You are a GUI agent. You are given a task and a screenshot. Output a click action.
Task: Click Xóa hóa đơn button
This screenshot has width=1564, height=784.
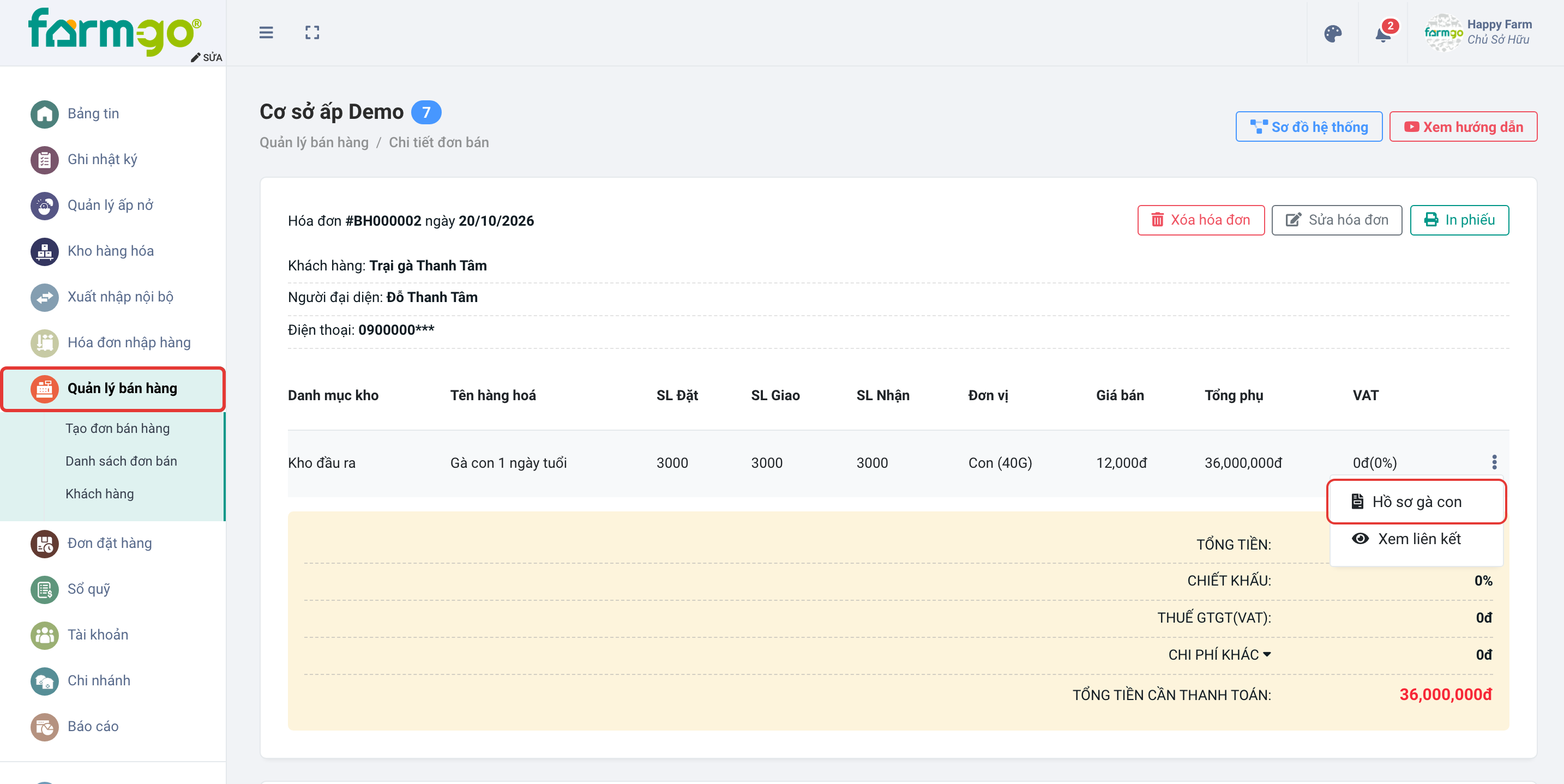pos(1200,220)
